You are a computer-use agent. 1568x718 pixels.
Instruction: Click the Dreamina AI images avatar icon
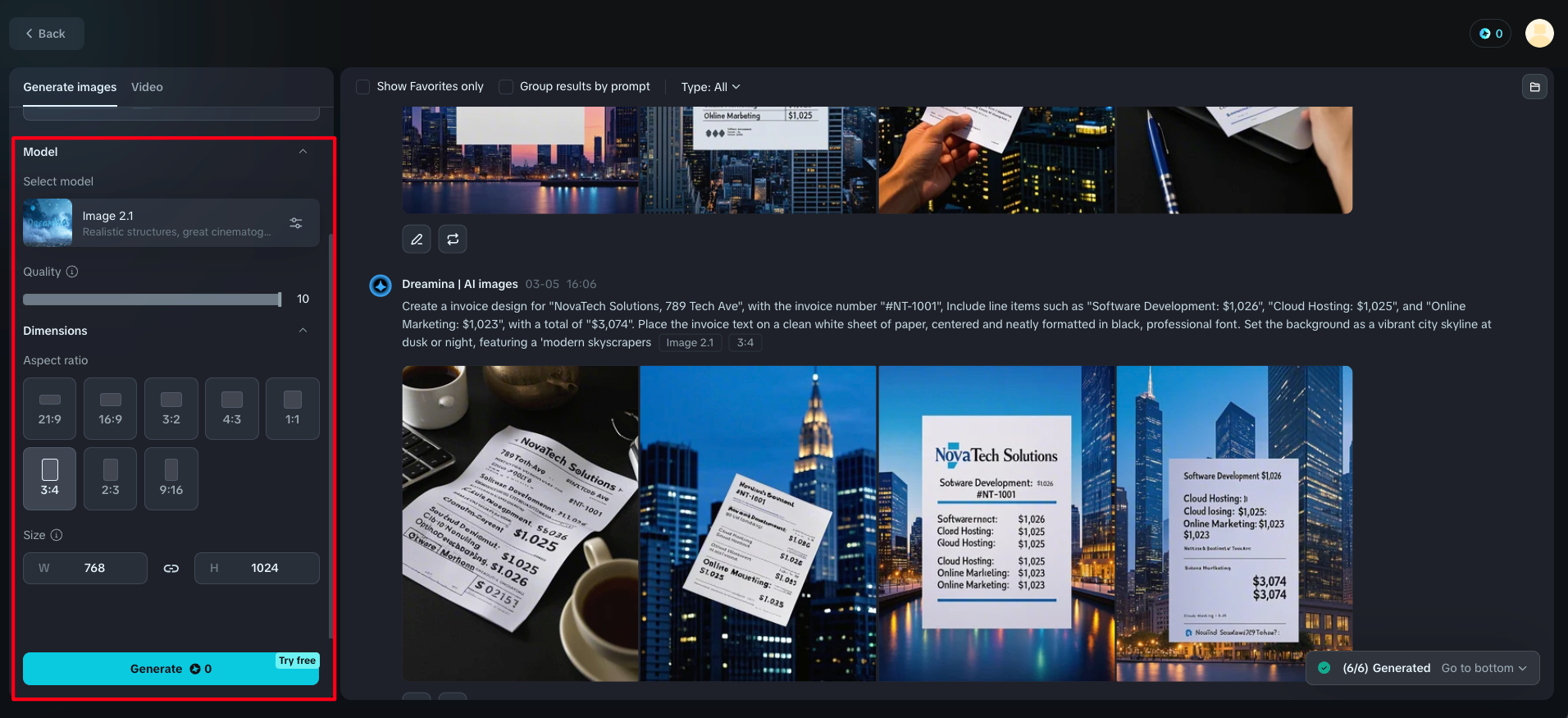point(381,286)
